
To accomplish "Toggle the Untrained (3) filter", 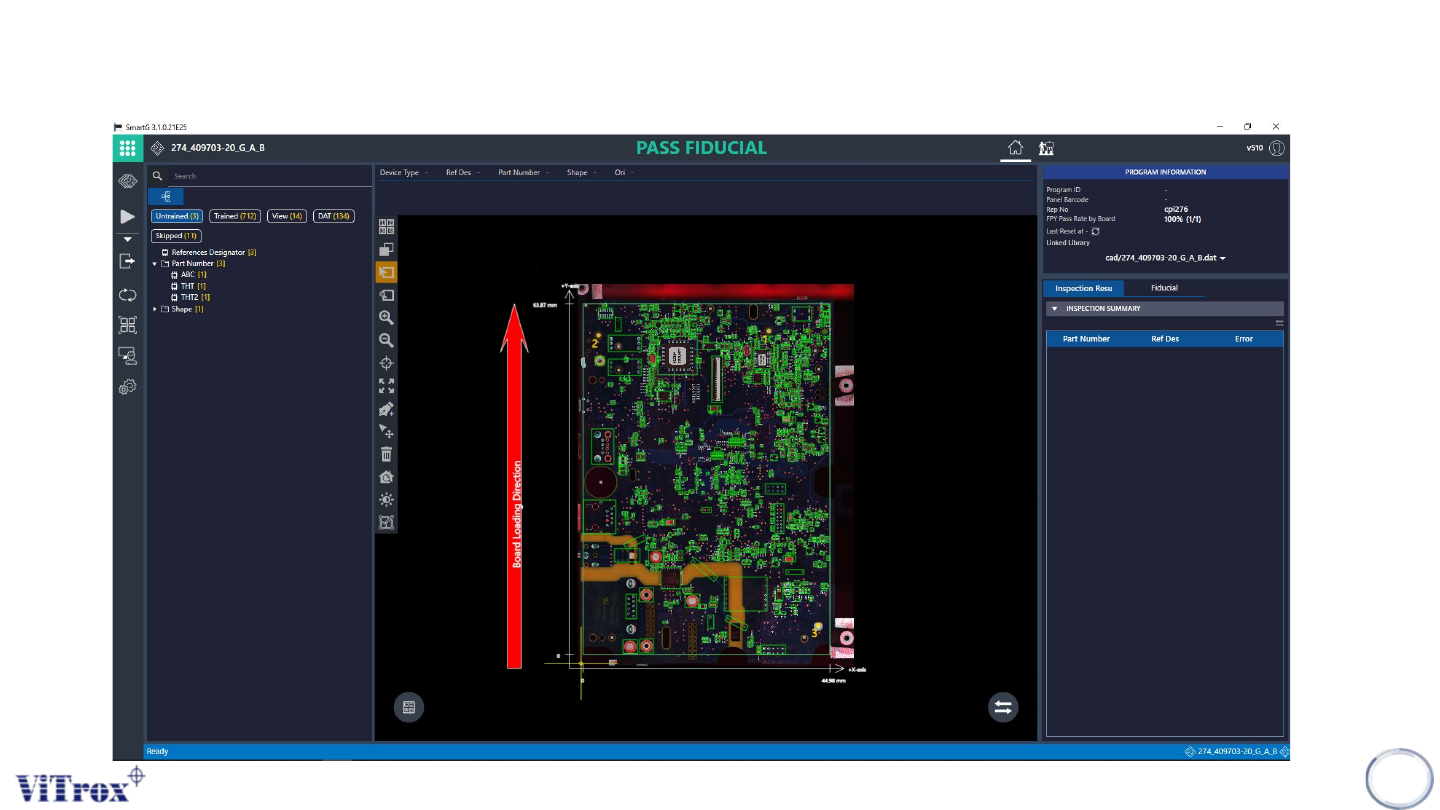I will point(177,216).
